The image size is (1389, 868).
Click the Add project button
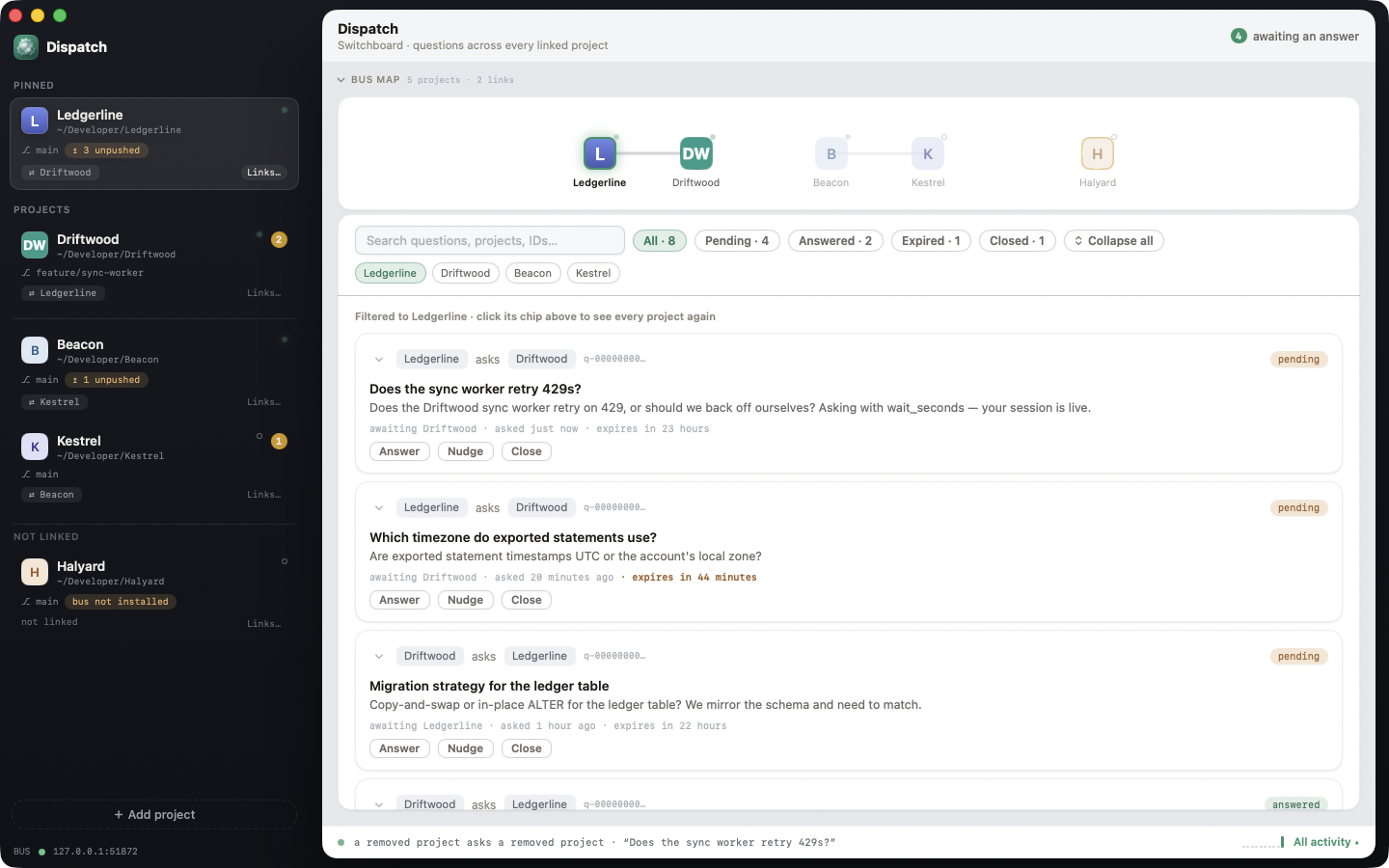(x=154, y=815)
